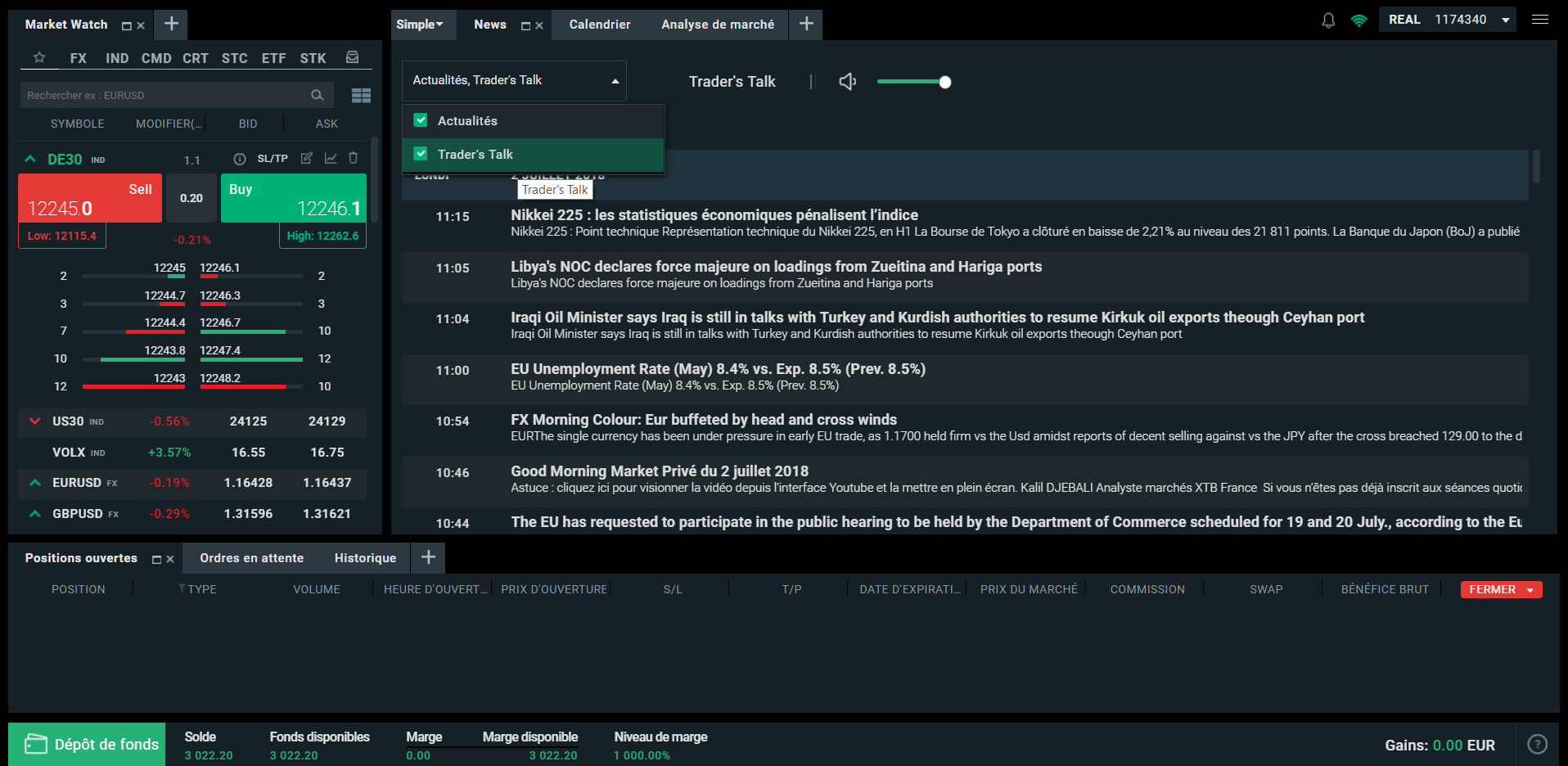
Task: Switch to the Calendrier tab
Action: click(x=599, y=25)
